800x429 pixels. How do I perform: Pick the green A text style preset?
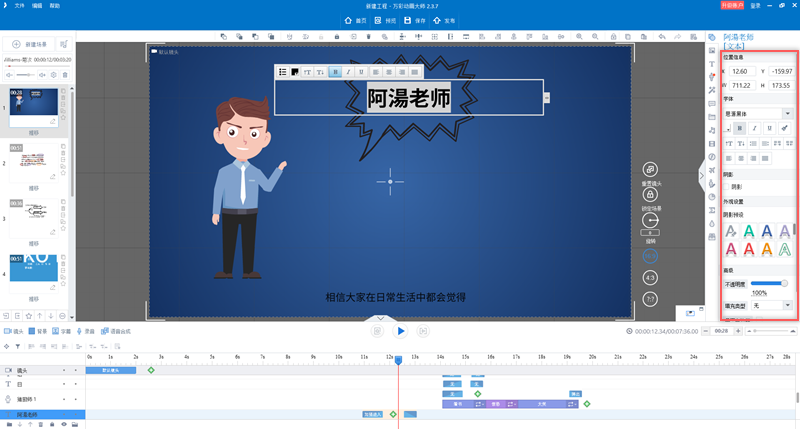[748, 231]
